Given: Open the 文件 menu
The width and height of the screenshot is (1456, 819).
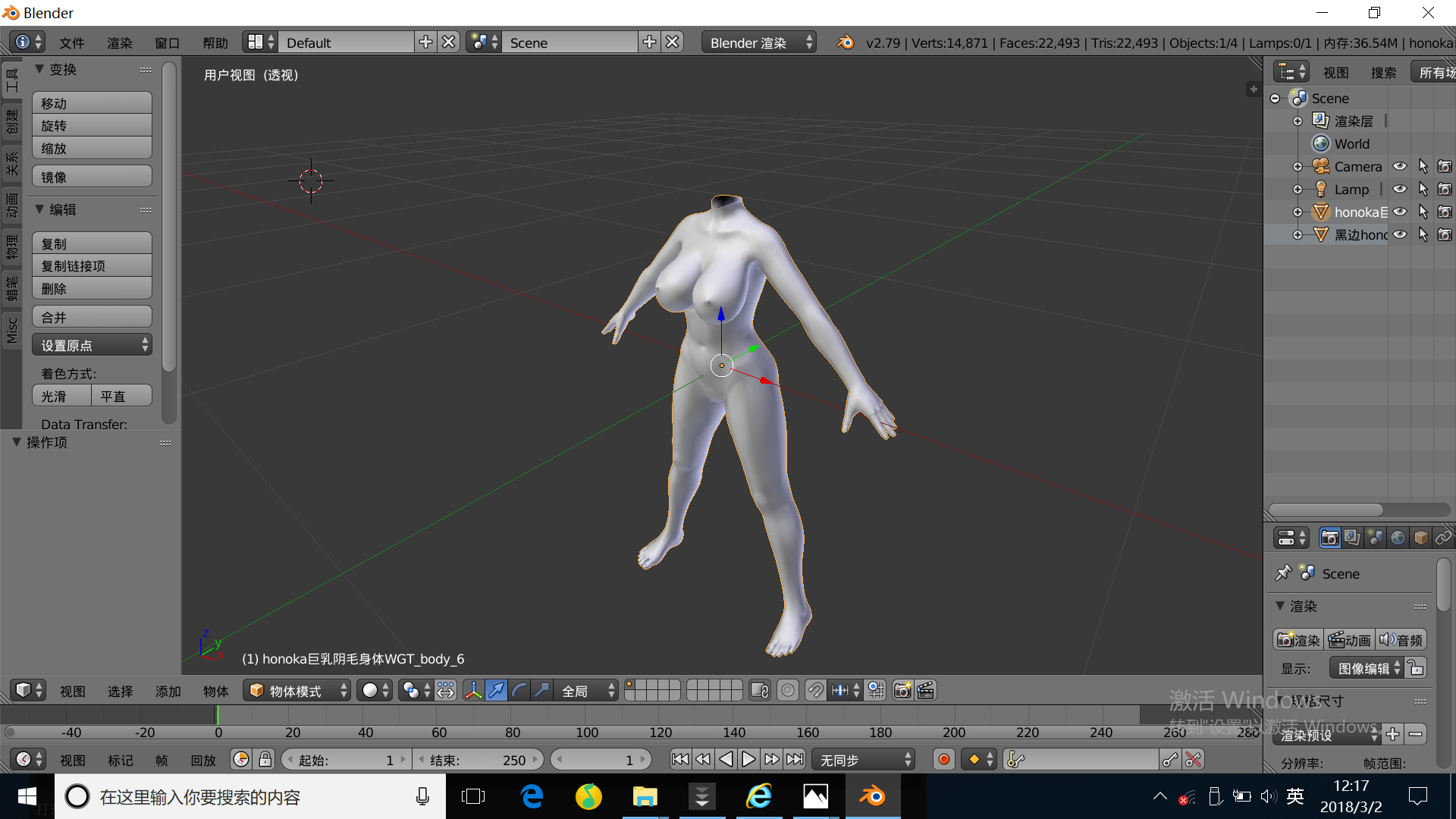Looking at the screenshot, I should point(72,42).
